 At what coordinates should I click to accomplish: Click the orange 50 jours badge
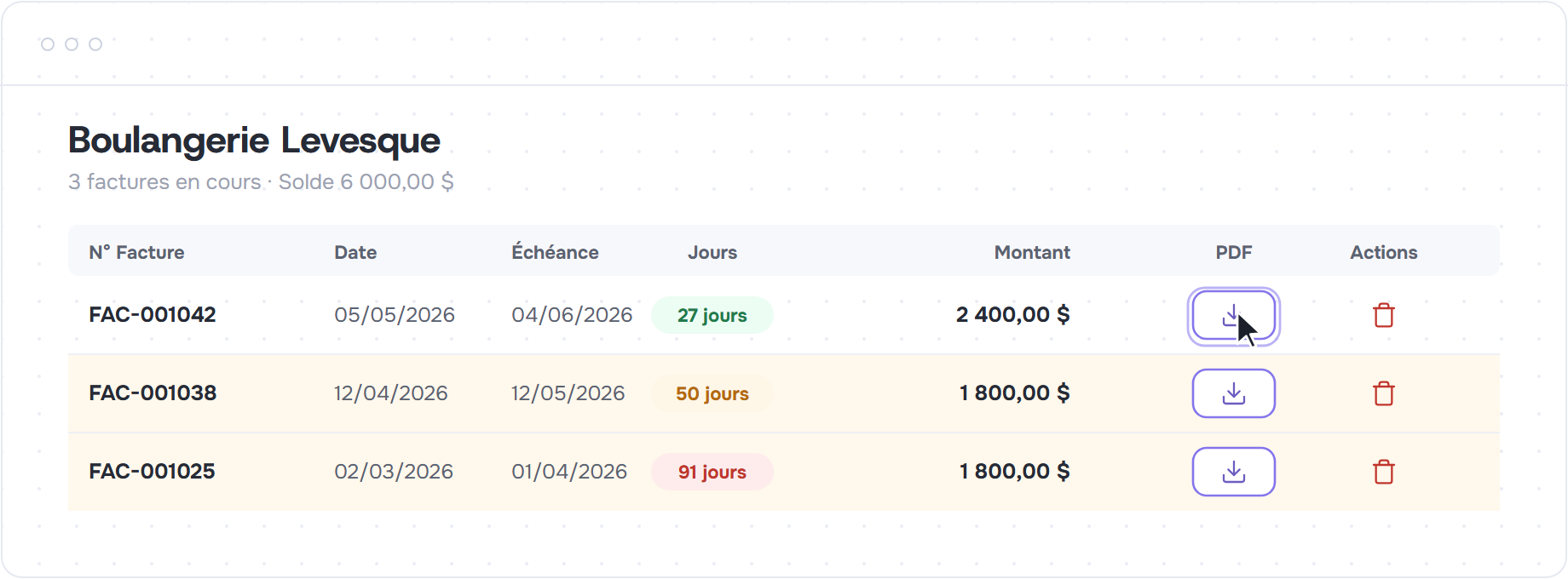712,393
